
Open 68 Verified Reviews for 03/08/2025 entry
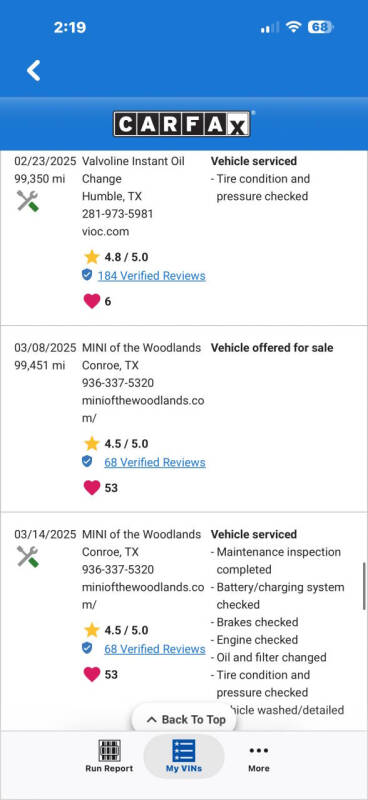[155, 463]
